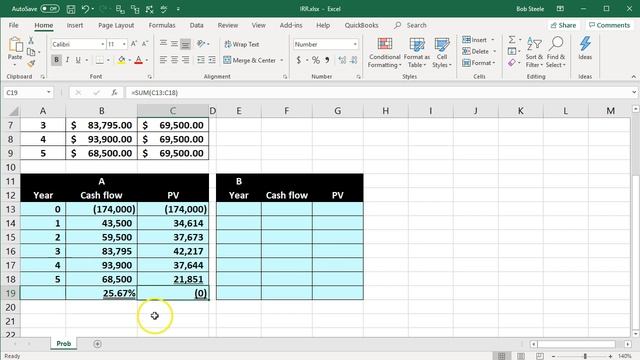Increase font size with larger A icon
The height and width of the screenshot is (360, 640).
(134, 44)
